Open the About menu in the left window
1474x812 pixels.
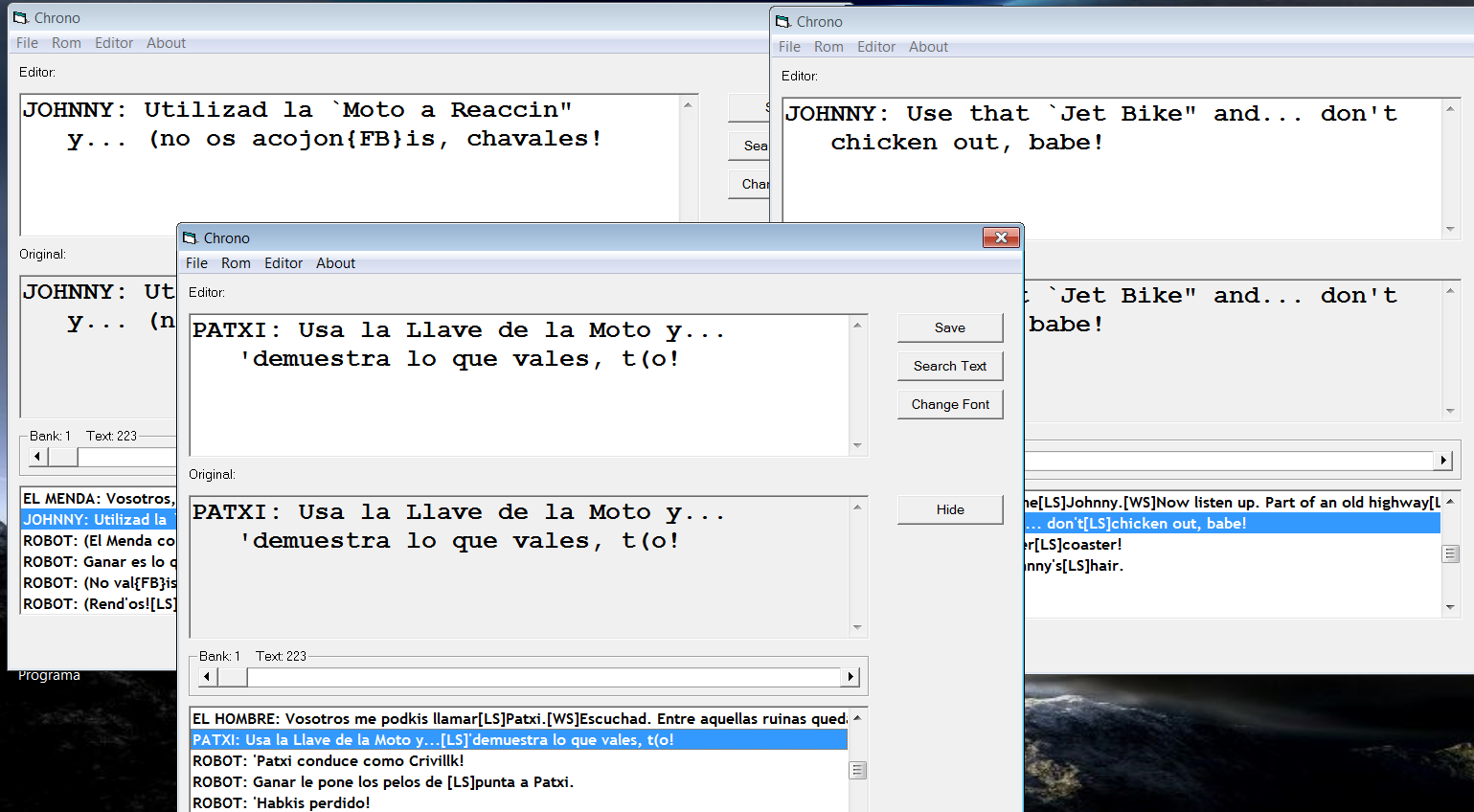(166, 43)
